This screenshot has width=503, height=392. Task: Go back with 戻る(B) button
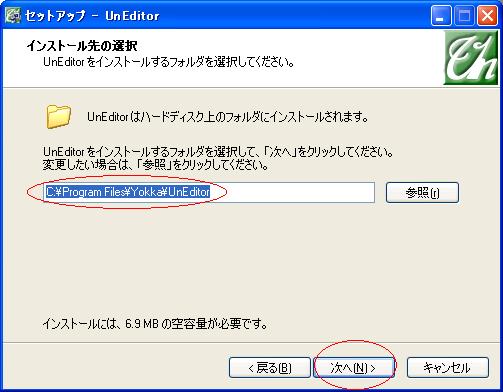(x=270, y=368)
